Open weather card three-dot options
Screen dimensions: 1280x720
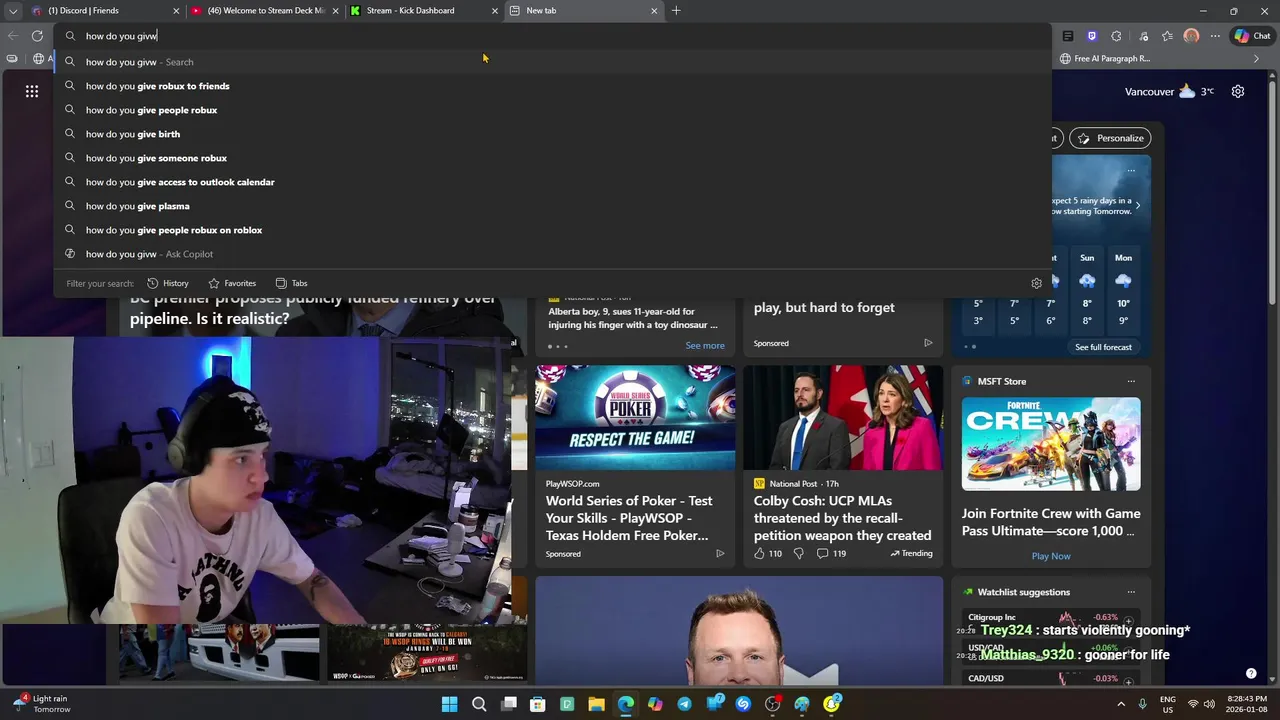pos(1131,170)
